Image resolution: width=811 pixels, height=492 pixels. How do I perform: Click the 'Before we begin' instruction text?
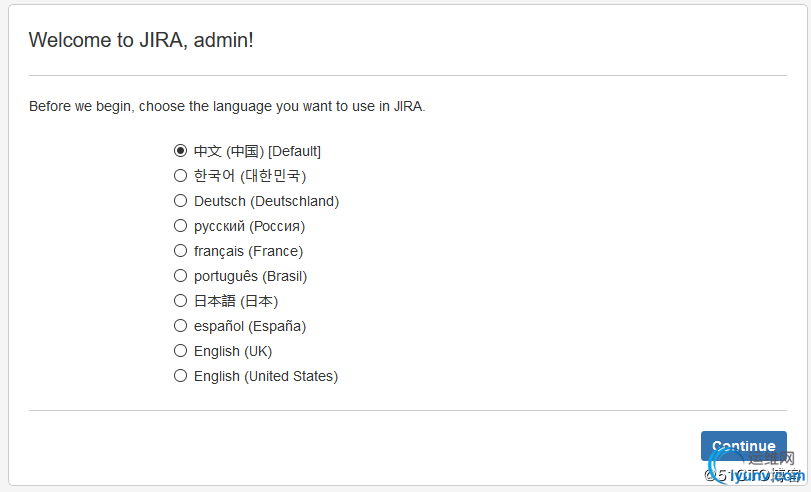(227, 106)
